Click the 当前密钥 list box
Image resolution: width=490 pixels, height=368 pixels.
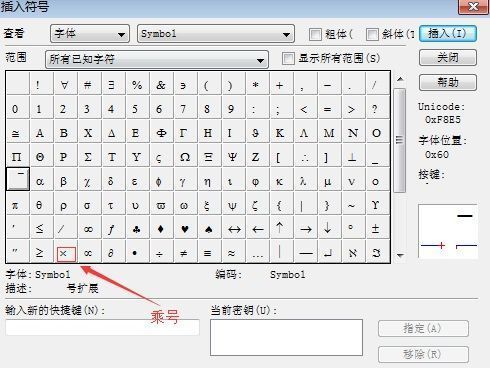point(286,337)
